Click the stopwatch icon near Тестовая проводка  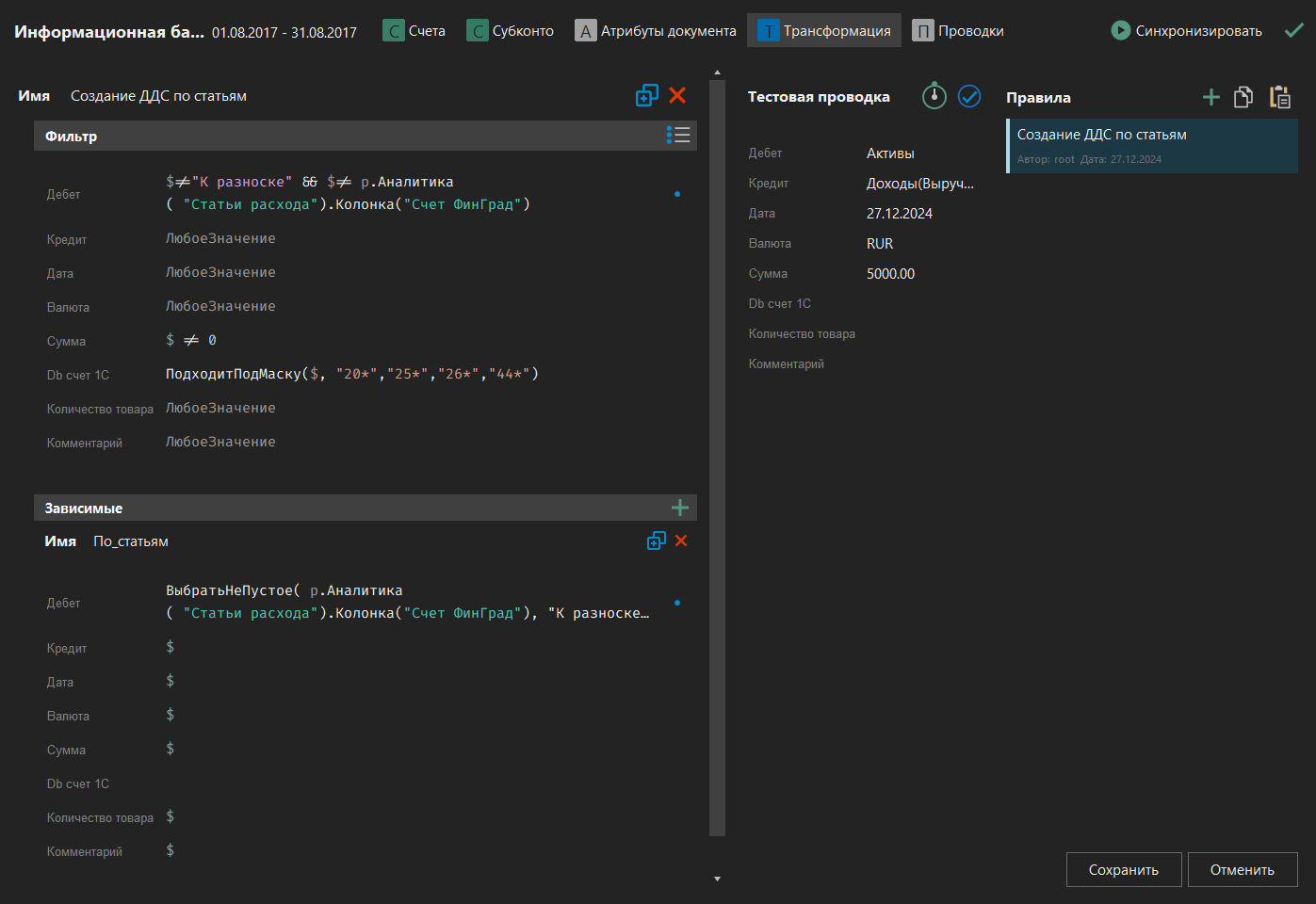click(x=934, y=96)
